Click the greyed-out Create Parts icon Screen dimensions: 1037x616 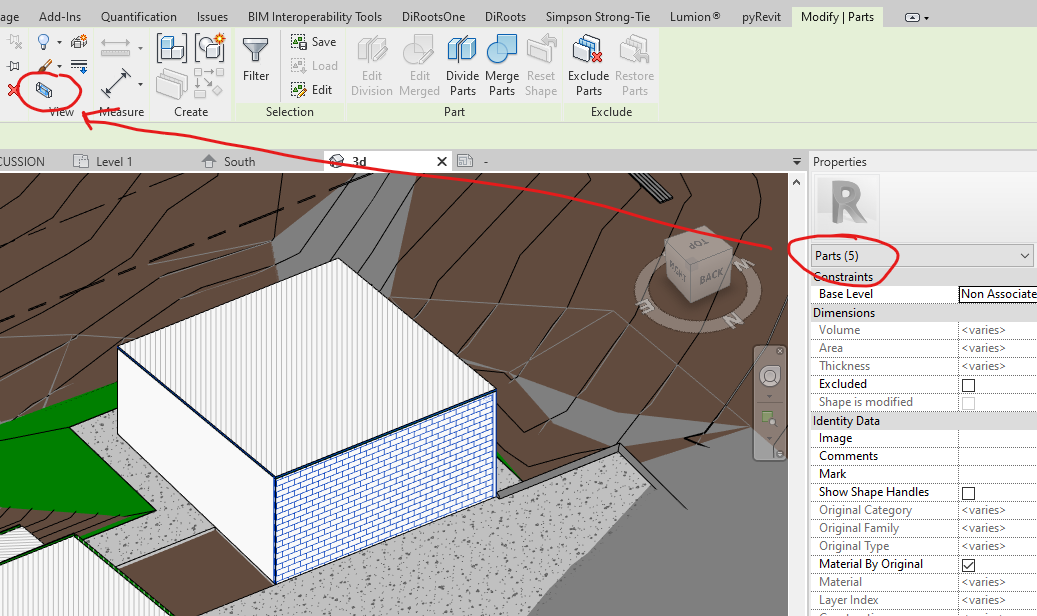tap(172, 84)
